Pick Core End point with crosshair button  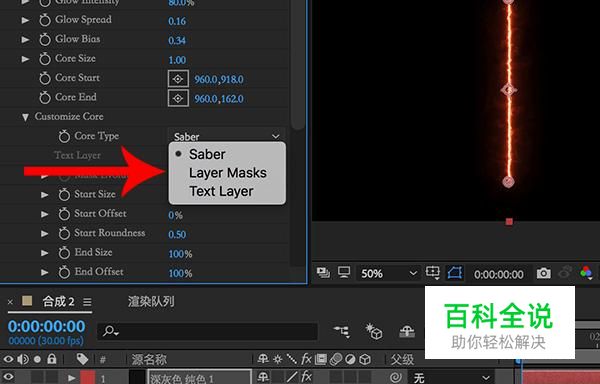[178, 99]
